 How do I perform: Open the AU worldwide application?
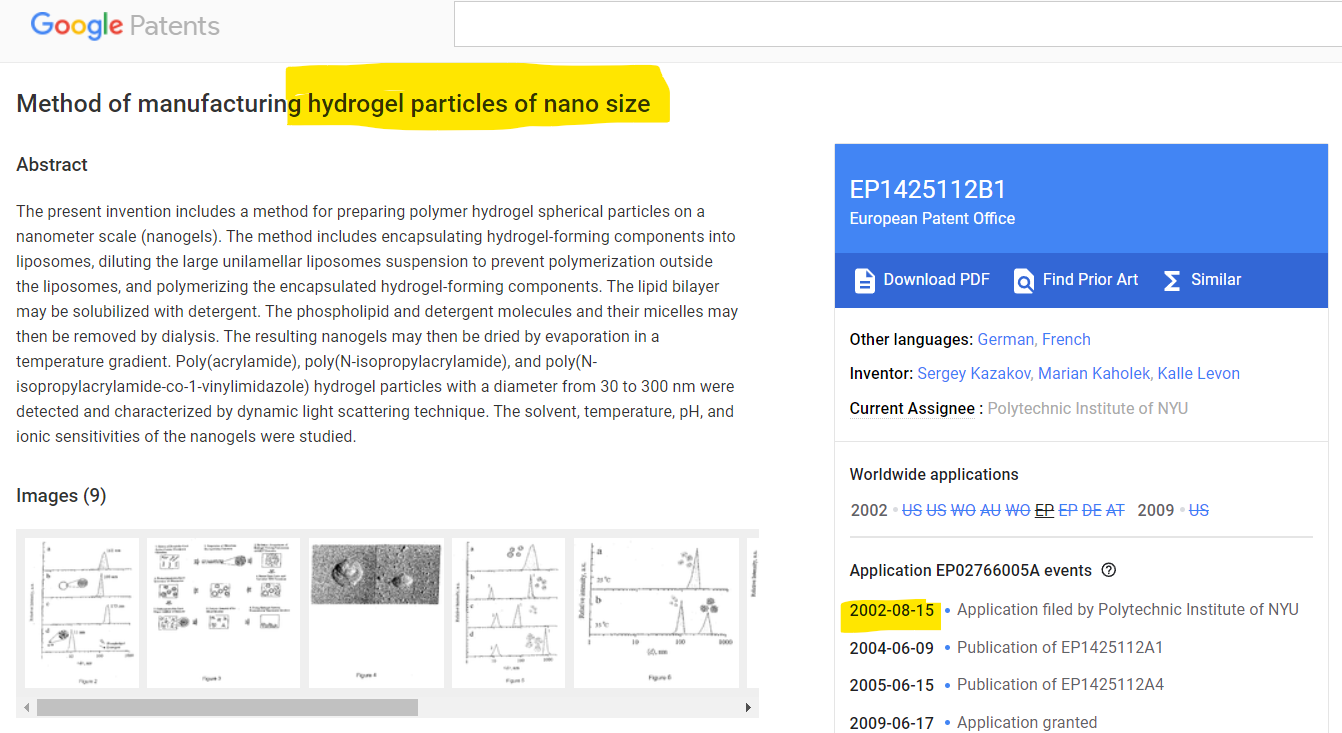[990, 510]
